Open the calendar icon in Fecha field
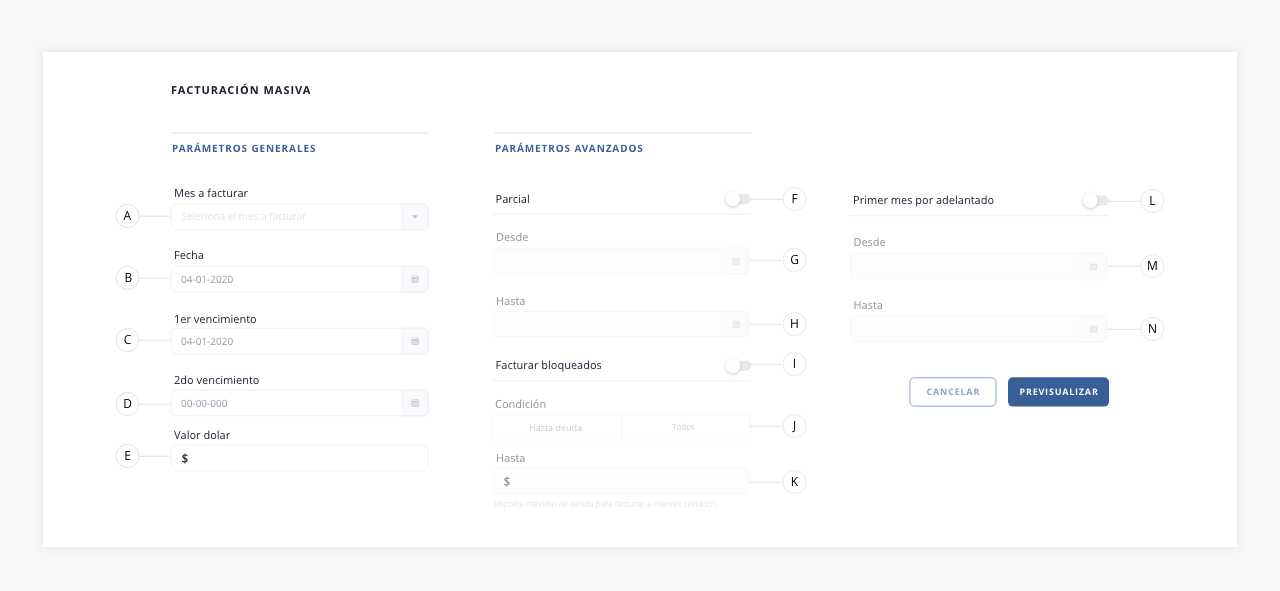The width and height of the screenshot is (1280, 591). 415,279
